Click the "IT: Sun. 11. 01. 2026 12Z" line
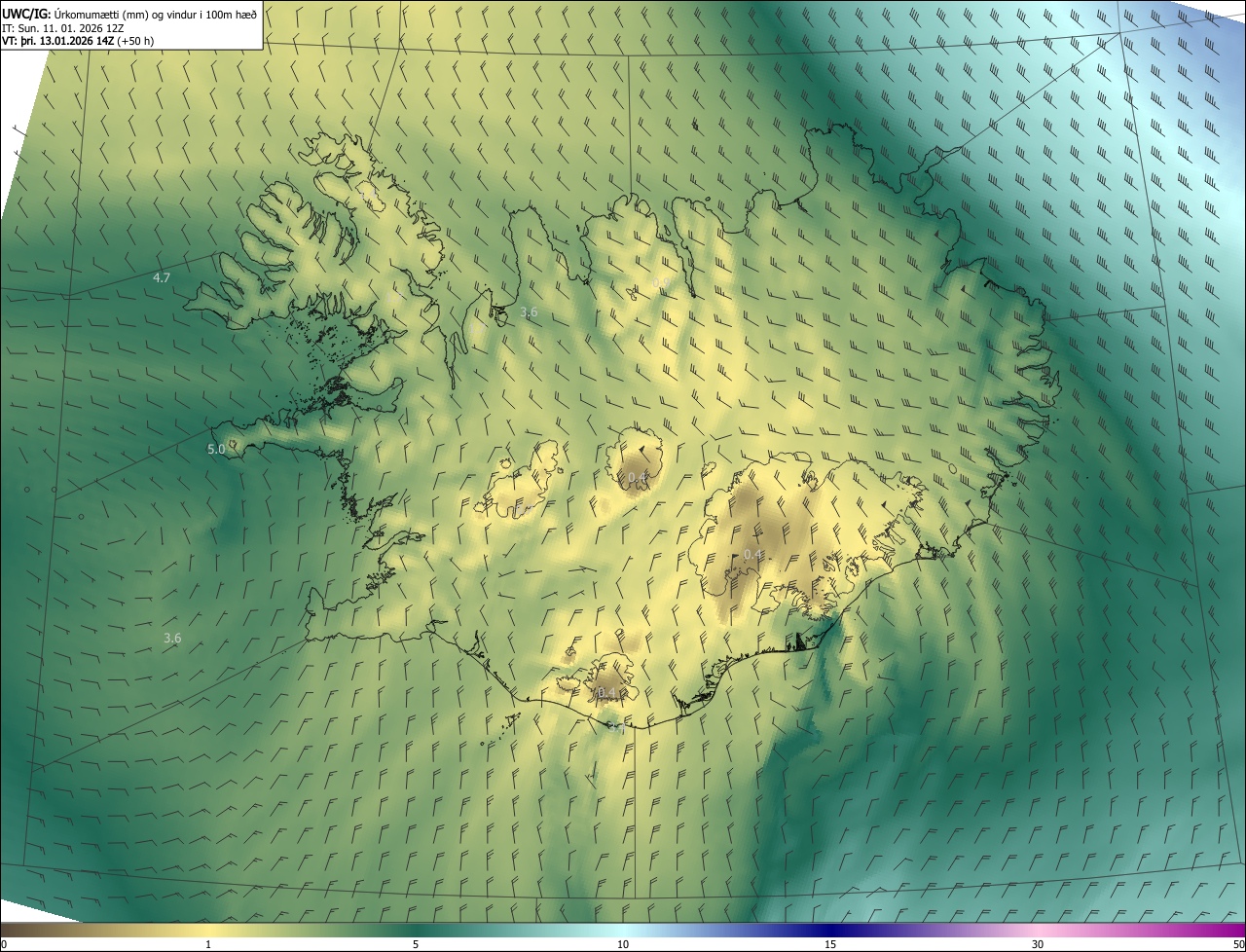This screenshot has height=952, width=1246. (x=63, y=27)
